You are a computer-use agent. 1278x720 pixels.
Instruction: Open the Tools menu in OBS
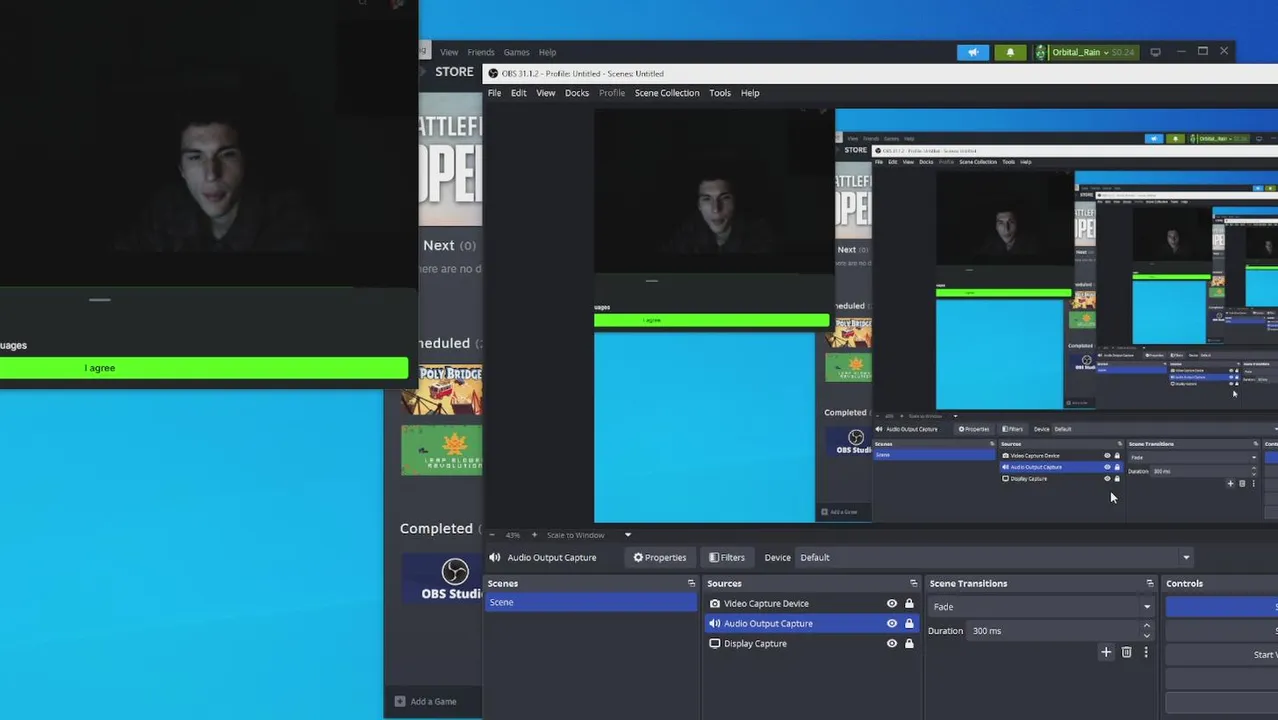(720, 93)
